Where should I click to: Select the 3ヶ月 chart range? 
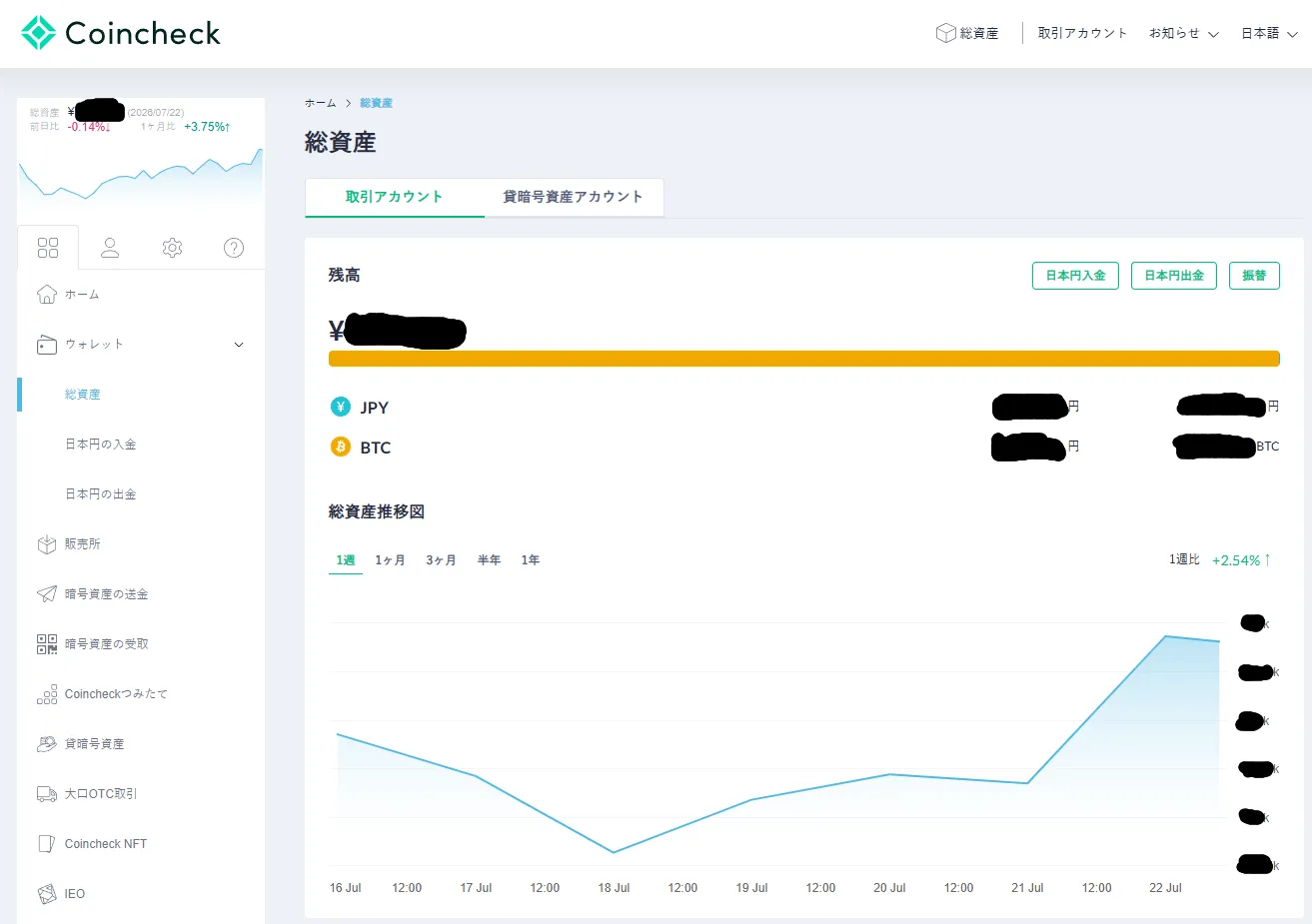click(x=441, y=560)
